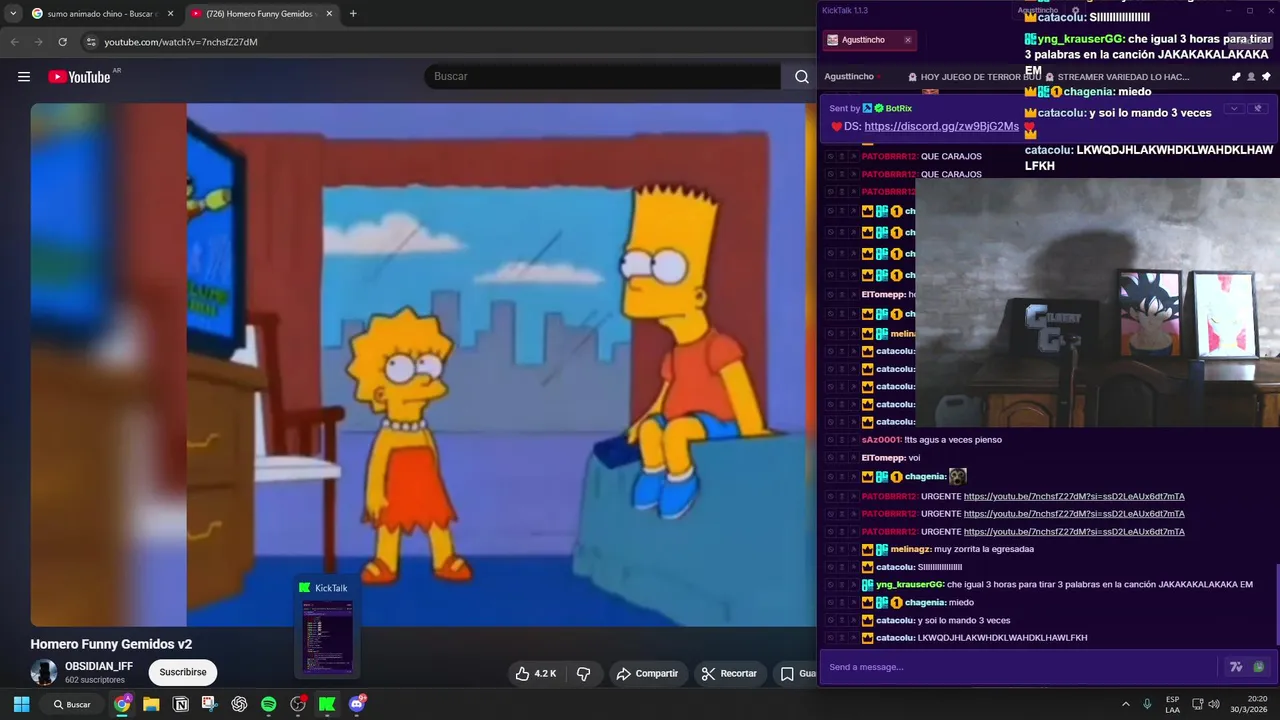Open KickTalk moderator sword icon in header
The width and height of the screenshot is (1280, 720).
click(1236, 77)
